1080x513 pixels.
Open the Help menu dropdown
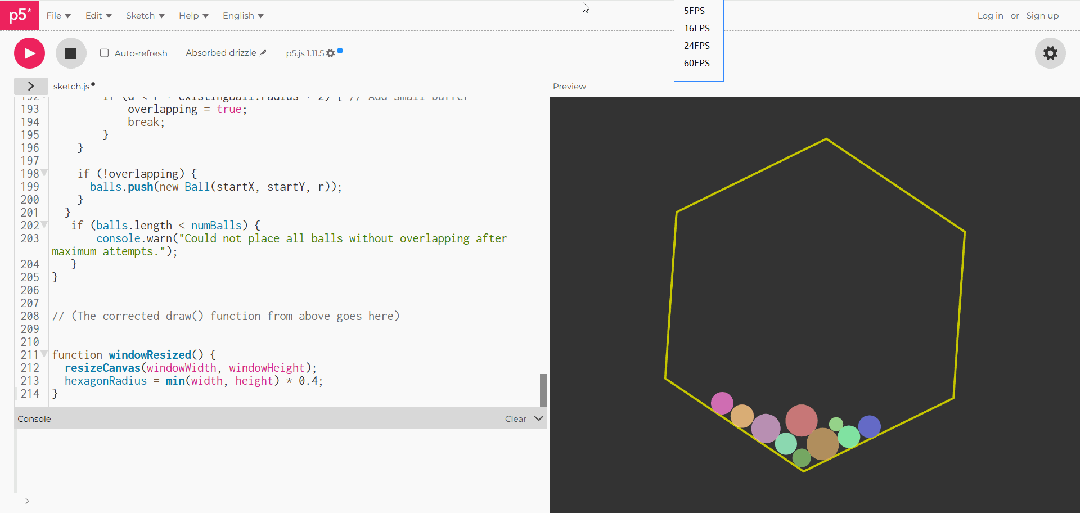(193, 15)
